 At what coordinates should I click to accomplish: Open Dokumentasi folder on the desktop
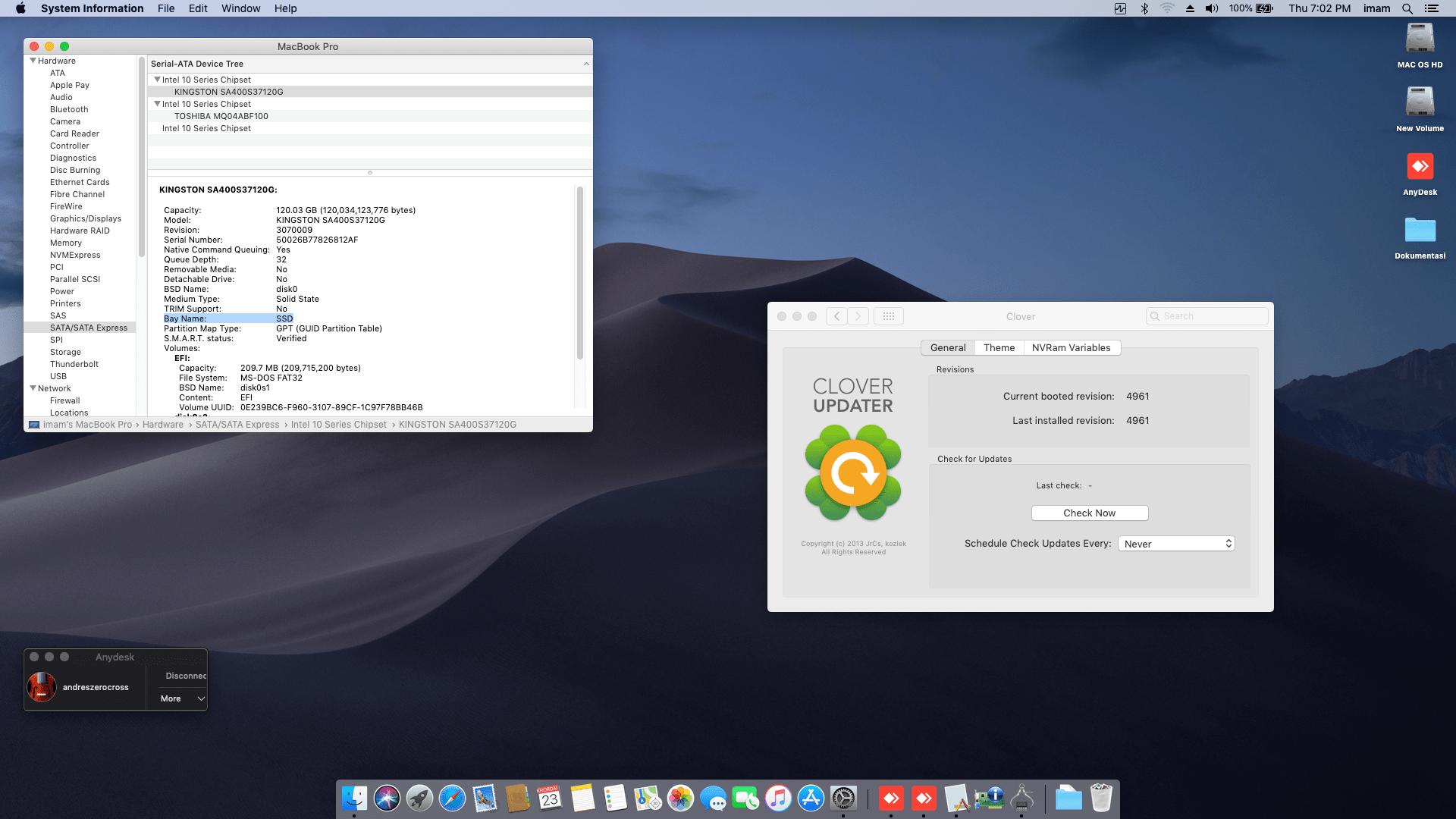pyautogui.click(x=1420, y=237)
